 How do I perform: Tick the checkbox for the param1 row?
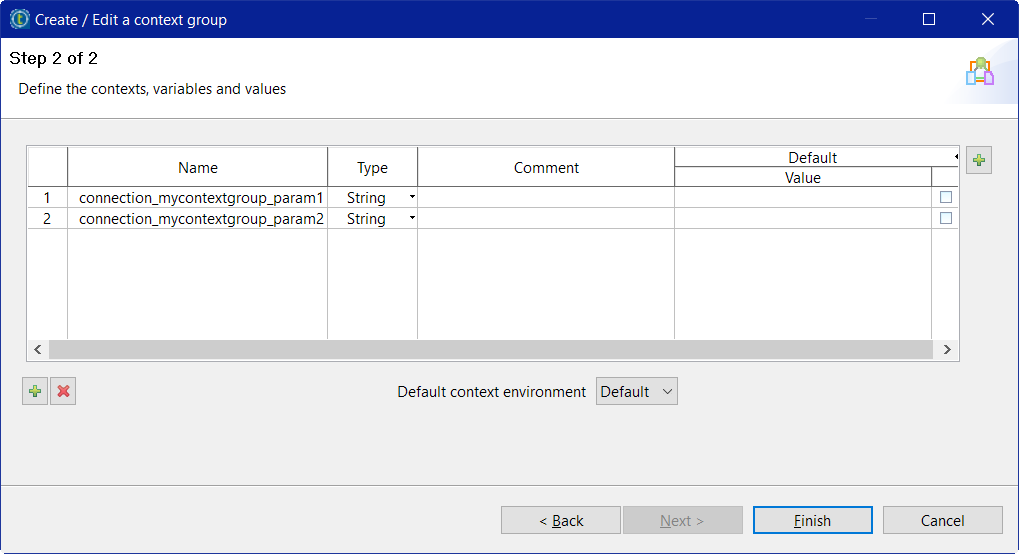point(946,197)
